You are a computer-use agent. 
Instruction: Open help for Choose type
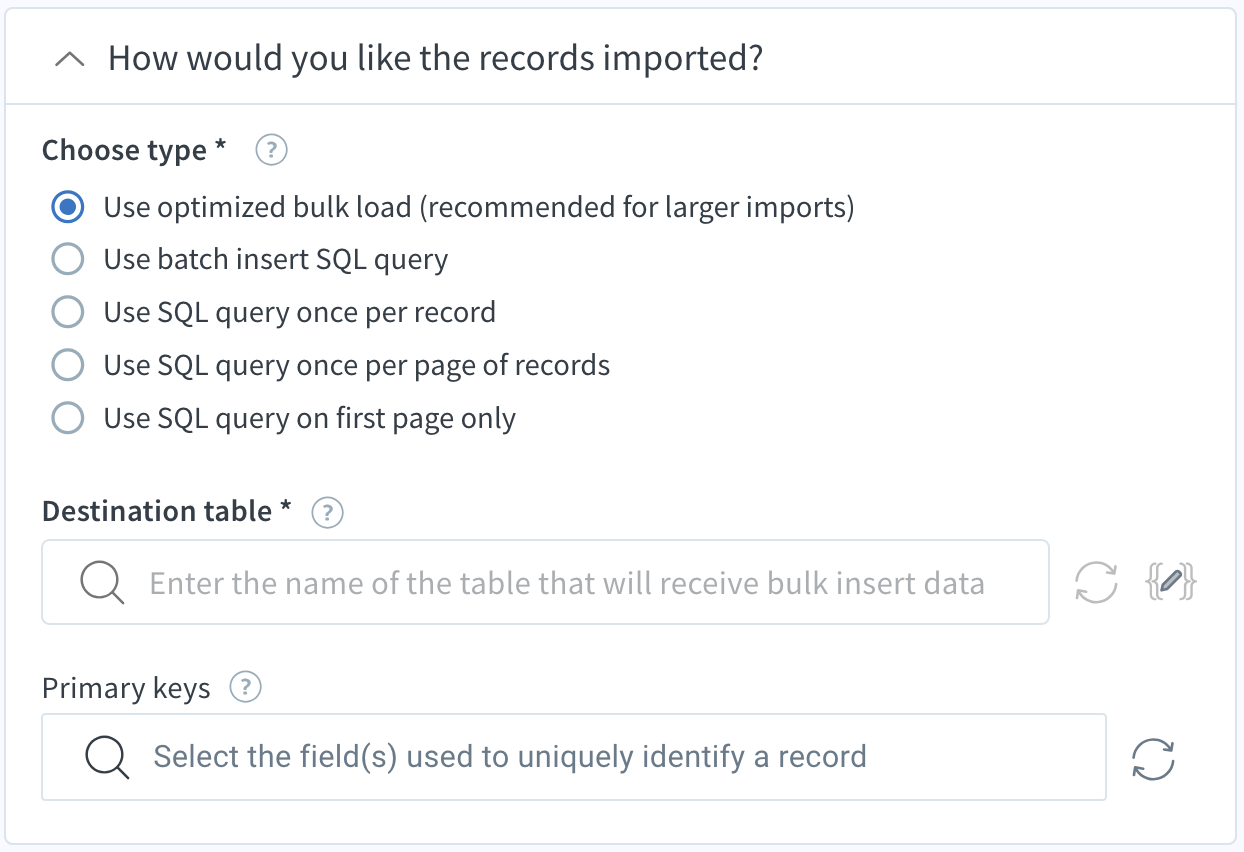(x=271, y=151)
